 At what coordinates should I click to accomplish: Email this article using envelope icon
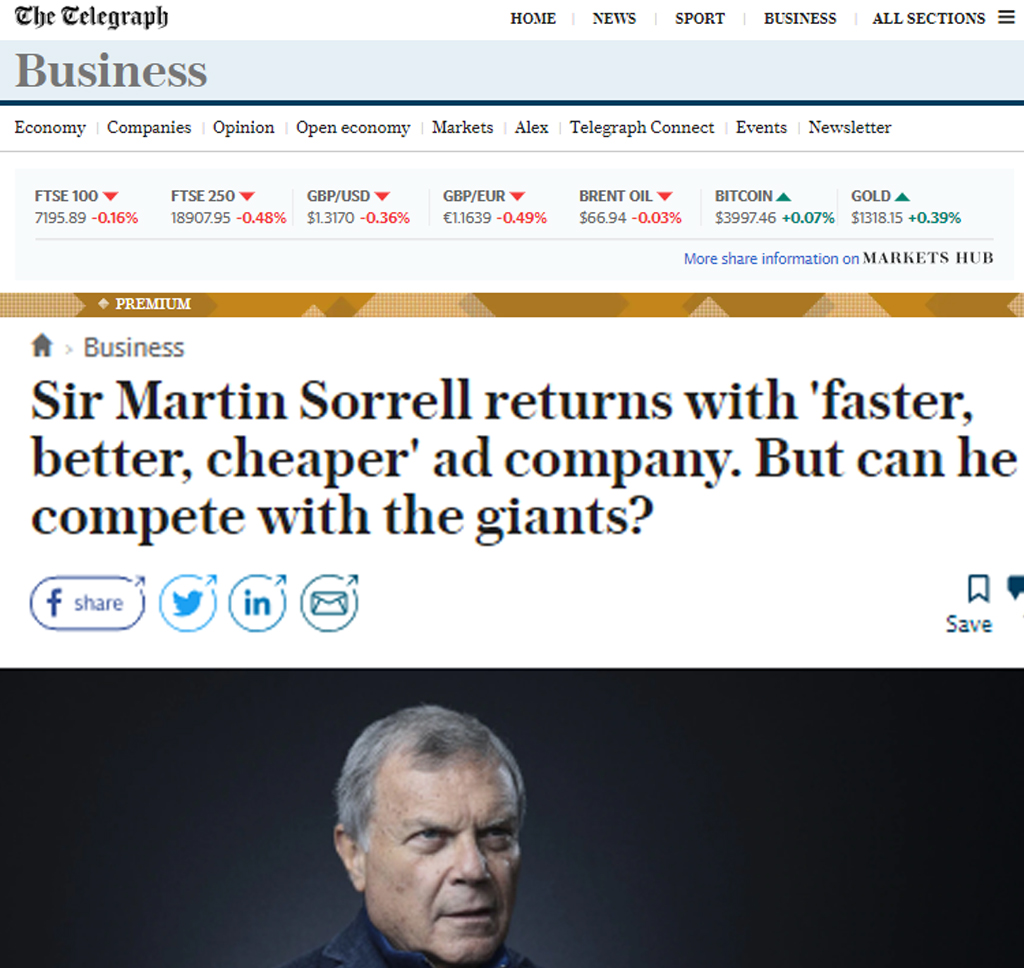point(329,603)
